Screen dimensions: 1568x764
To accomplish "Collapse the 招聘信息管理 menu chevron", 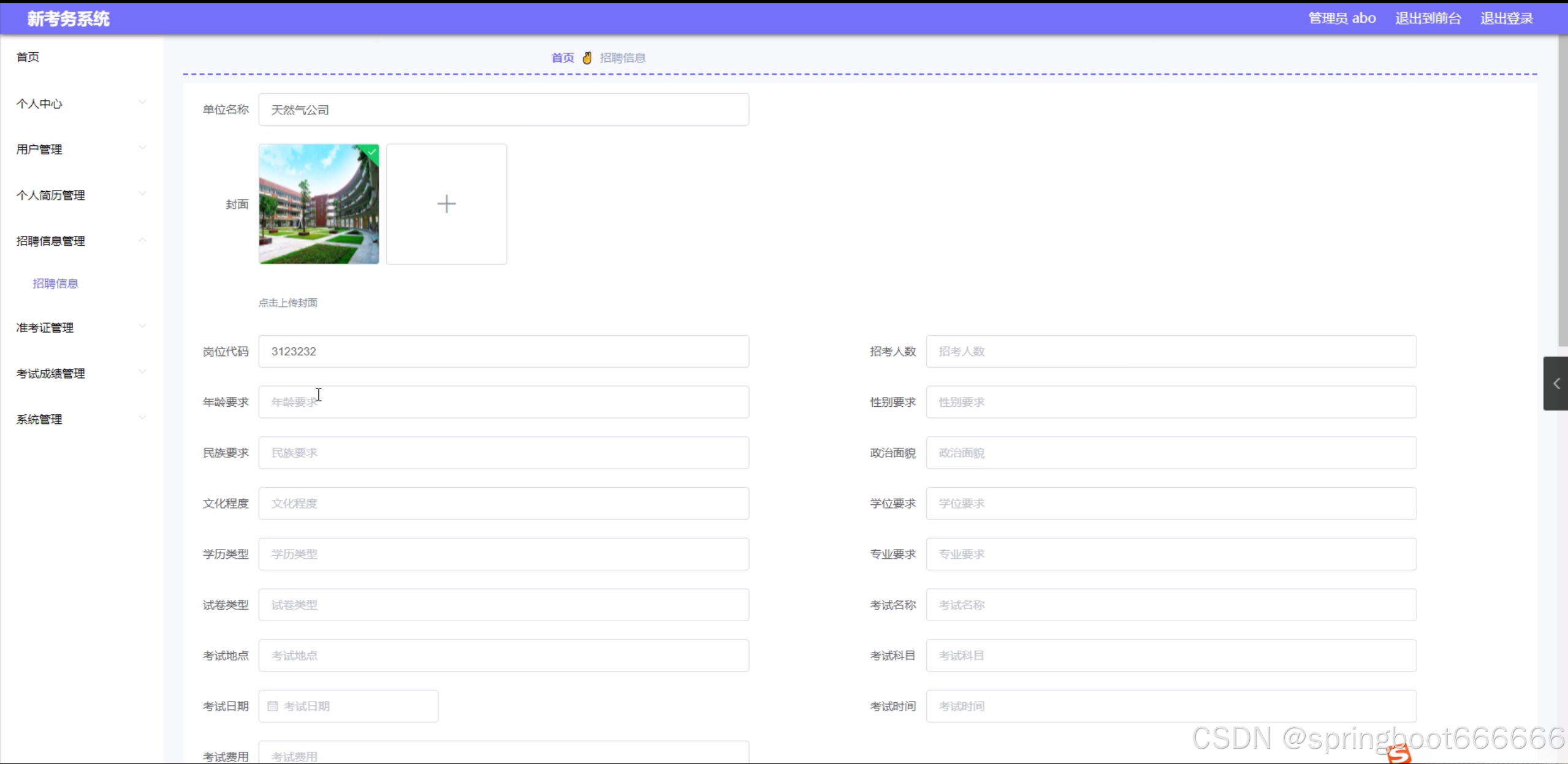I will [142, 240].
